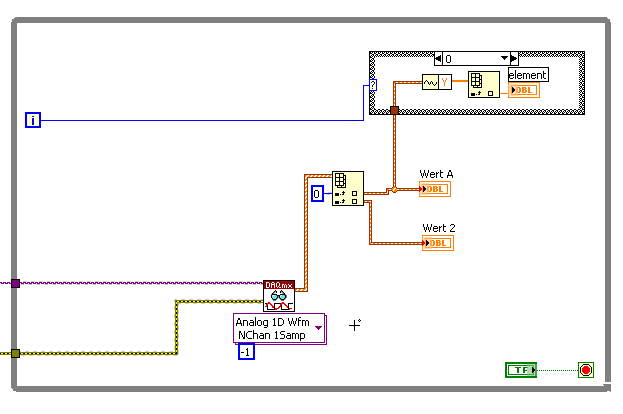Click the case selector terminal question mark
Image resolution: width=623 pixels, height=414 pixels.
click(x=373, y=85)
